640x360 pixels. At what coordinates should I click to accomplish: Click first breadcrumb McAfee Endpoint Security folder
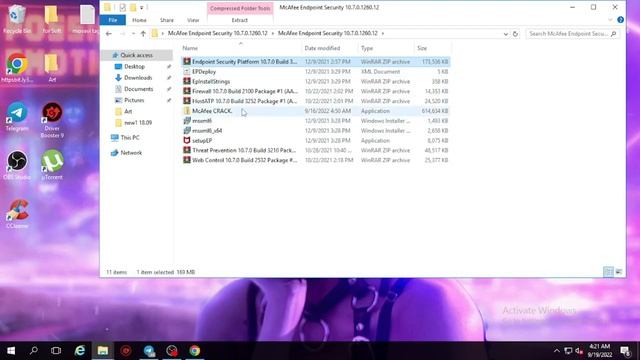coord(218,33)
